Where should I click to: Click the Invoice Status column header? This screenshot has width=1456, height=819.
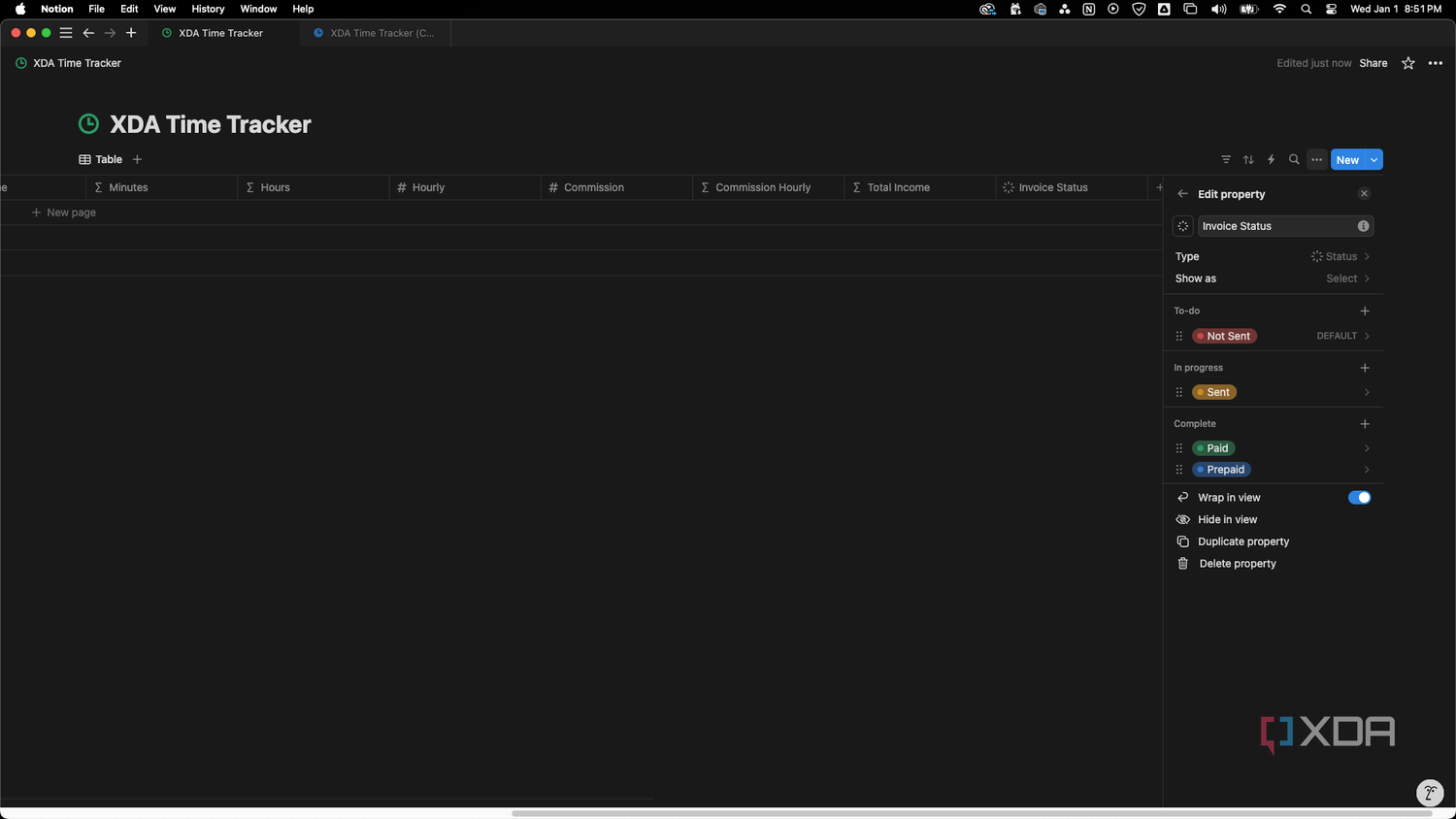[1072, 187]
